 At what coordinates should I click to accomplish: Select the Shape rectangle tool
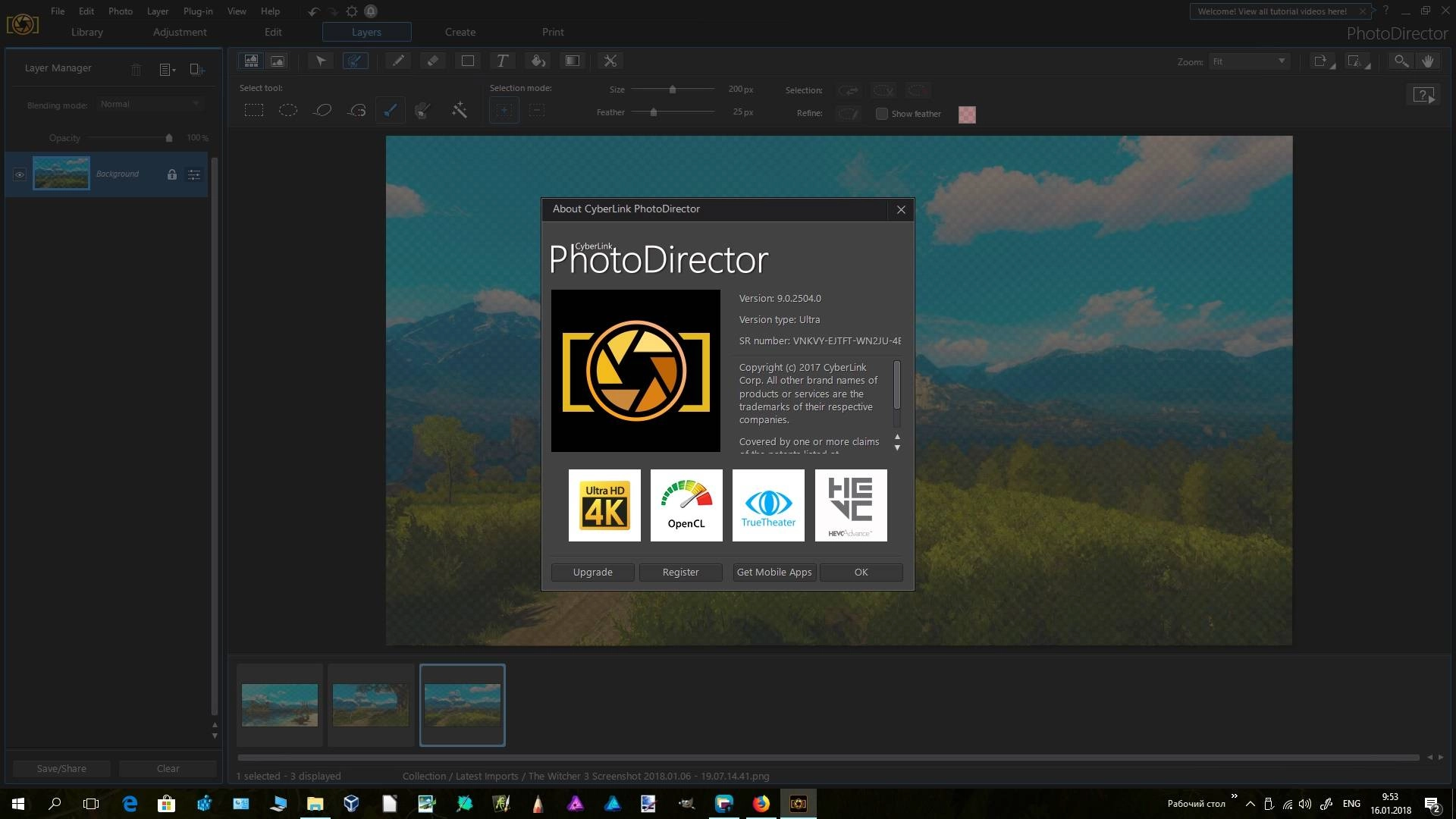[468, 61]
